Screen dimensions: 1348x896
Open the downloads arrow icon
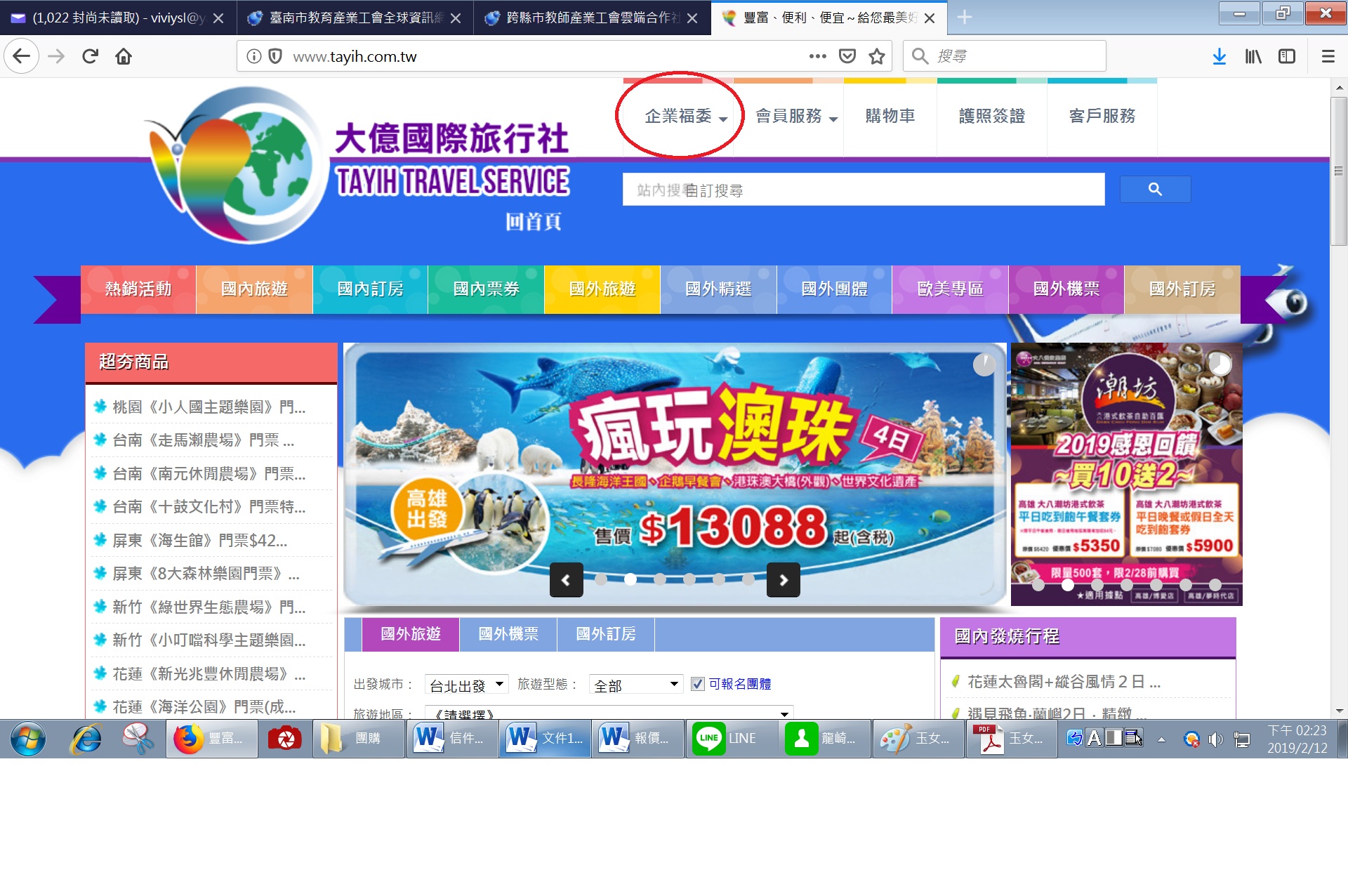point(1220,56)
